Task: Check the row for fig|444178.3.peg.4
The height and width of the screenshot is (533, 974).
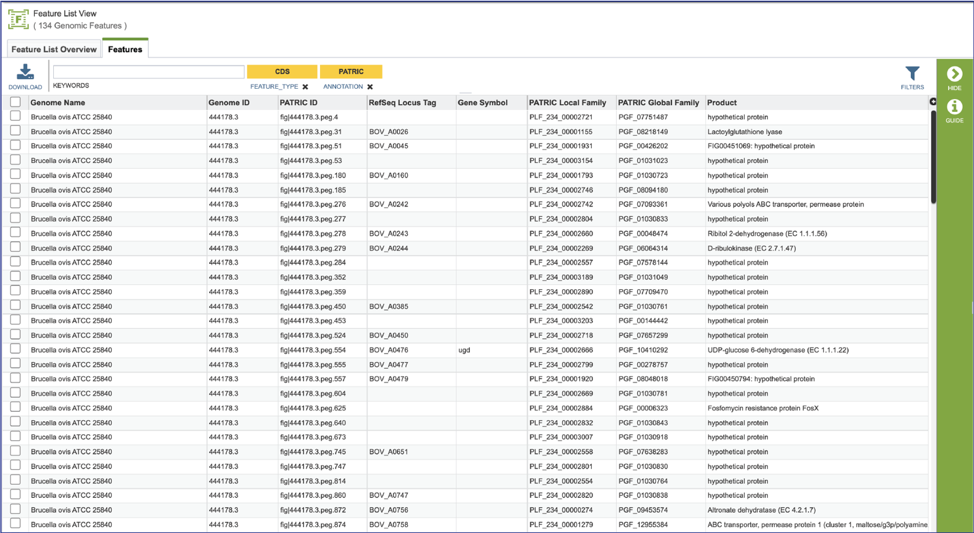Action: [x=16, y=116]
